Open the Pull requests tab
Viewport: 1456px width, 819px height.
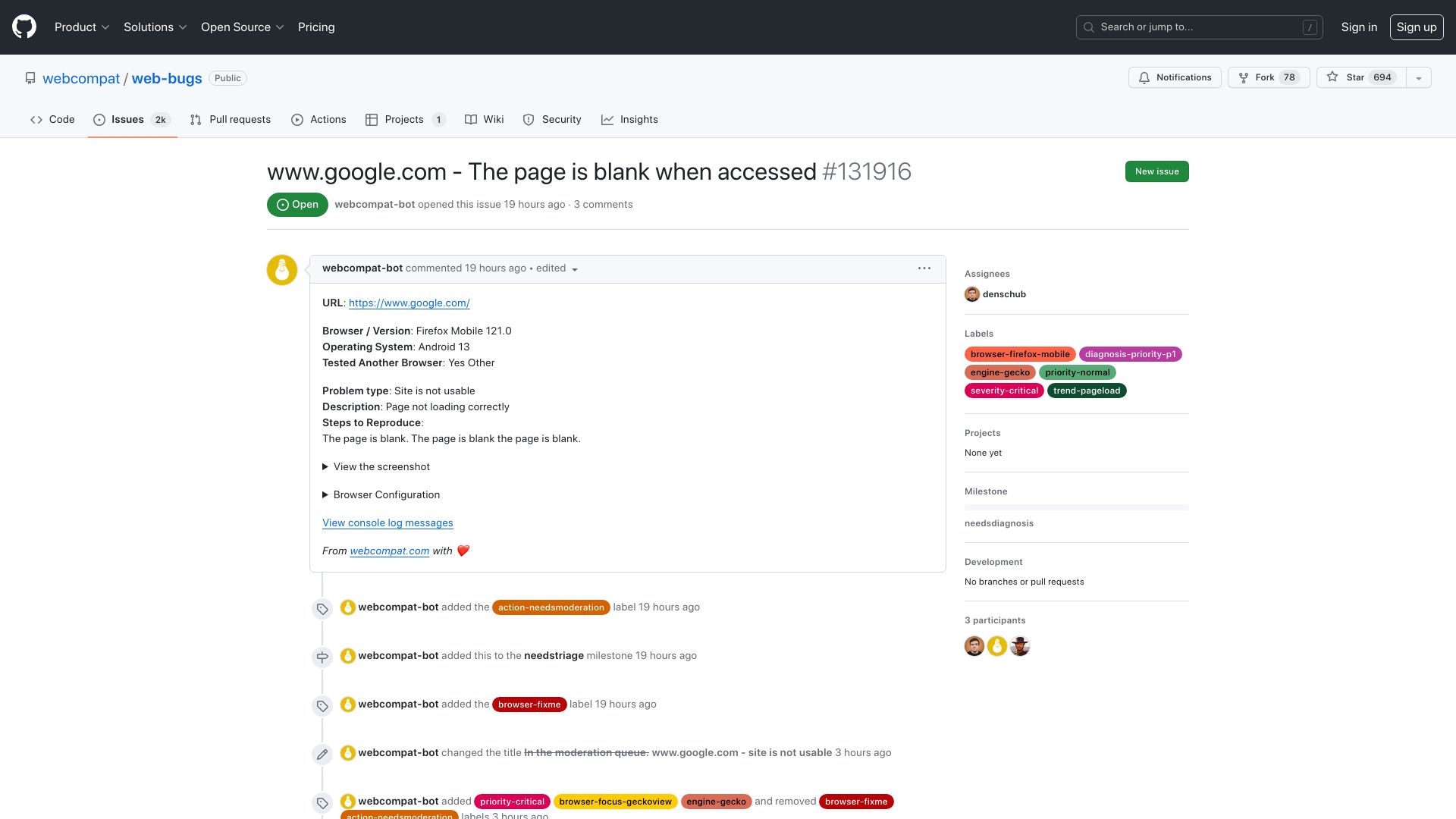pos(231,120)
